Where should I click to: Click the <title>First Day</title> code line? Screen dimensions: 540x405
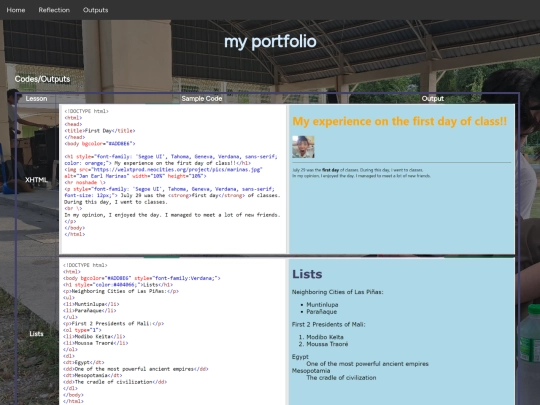coord(100,131)
